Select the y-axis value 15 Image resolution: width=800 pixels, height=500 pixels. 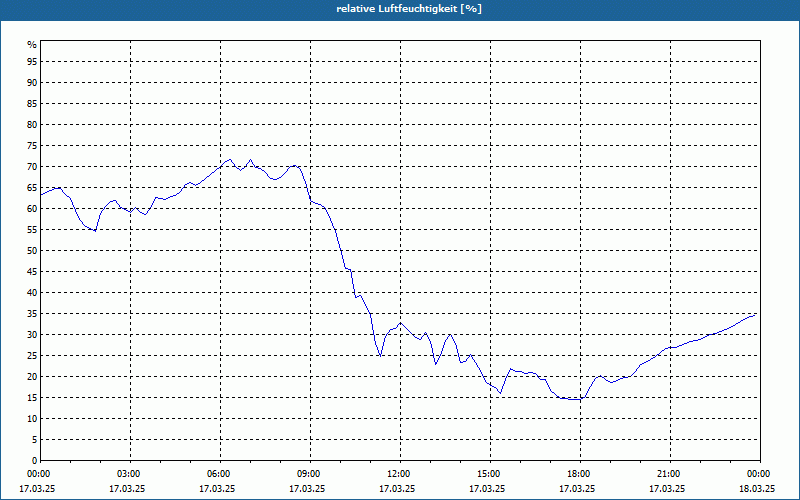[x=32, y=398]
